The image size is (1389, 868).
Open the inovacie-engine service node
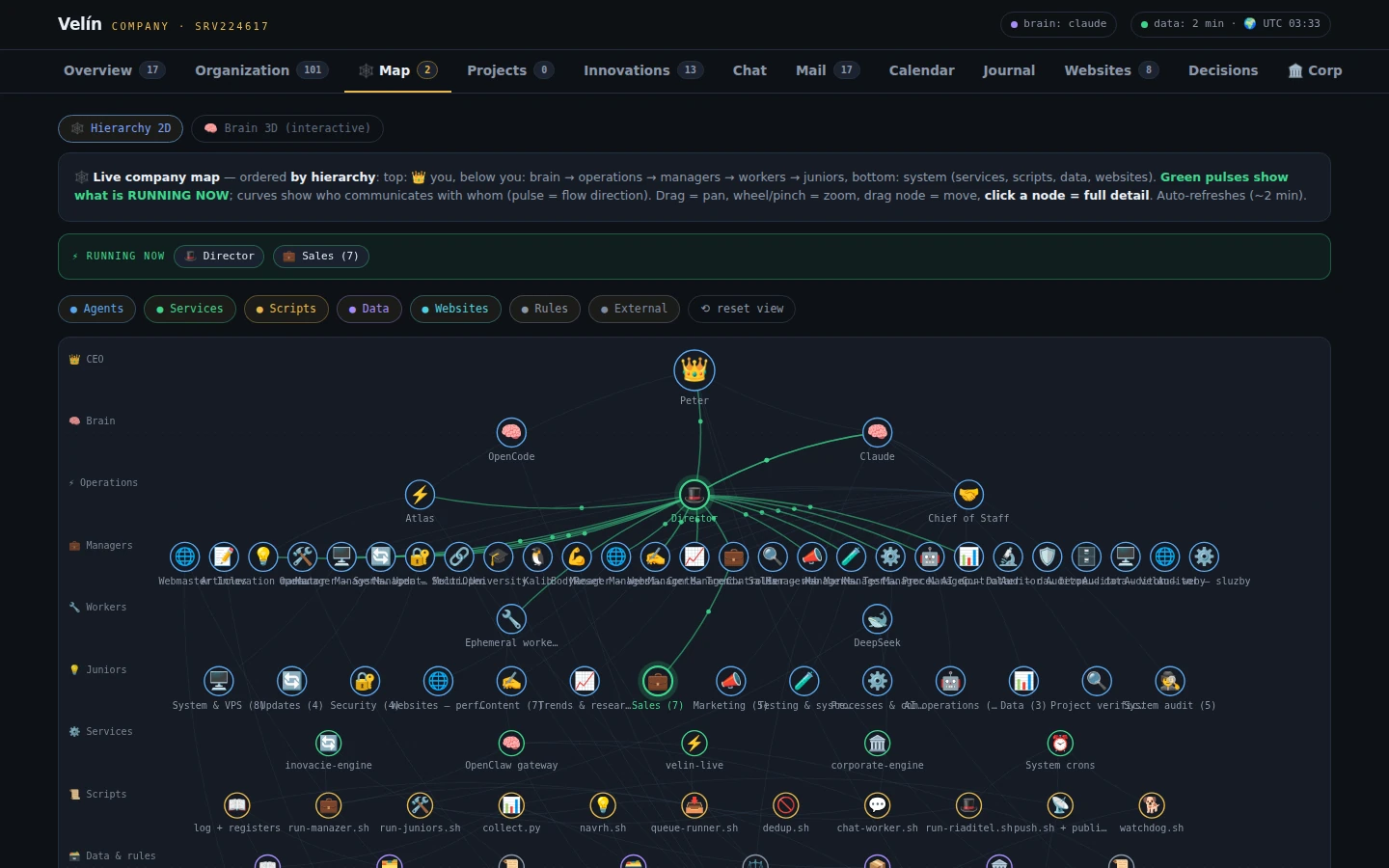(x=329, y=744)
